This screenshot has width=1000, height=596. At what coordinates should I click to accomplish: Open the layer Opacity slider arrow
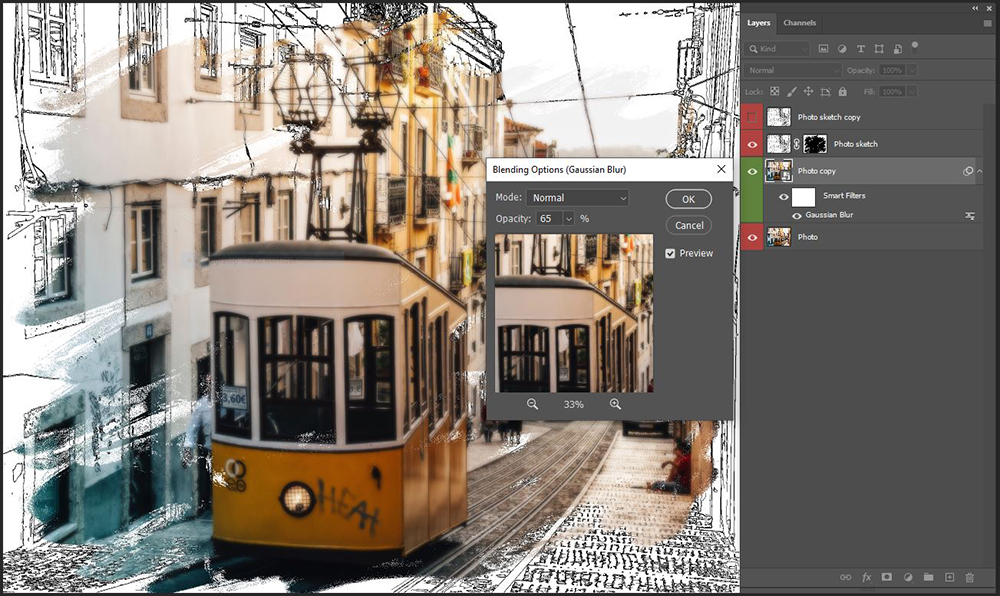click(913, 70)
